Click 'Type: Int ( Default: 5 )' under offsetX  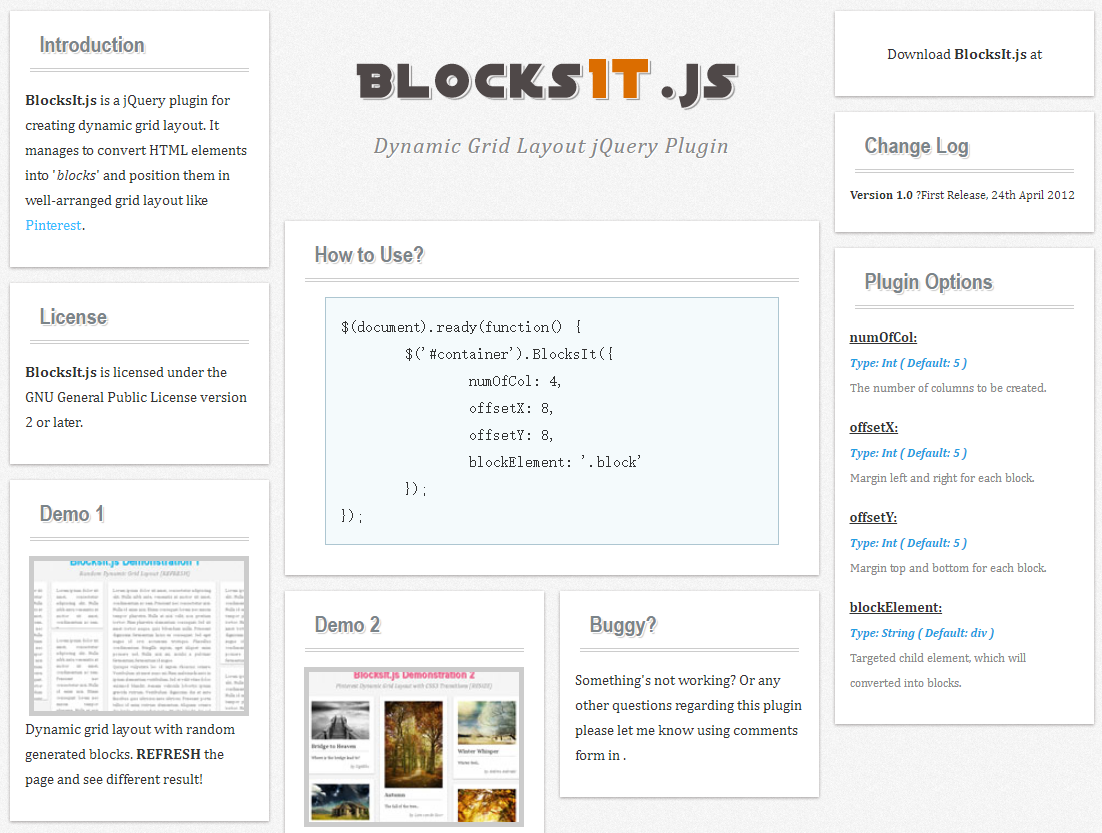(908, 453)
